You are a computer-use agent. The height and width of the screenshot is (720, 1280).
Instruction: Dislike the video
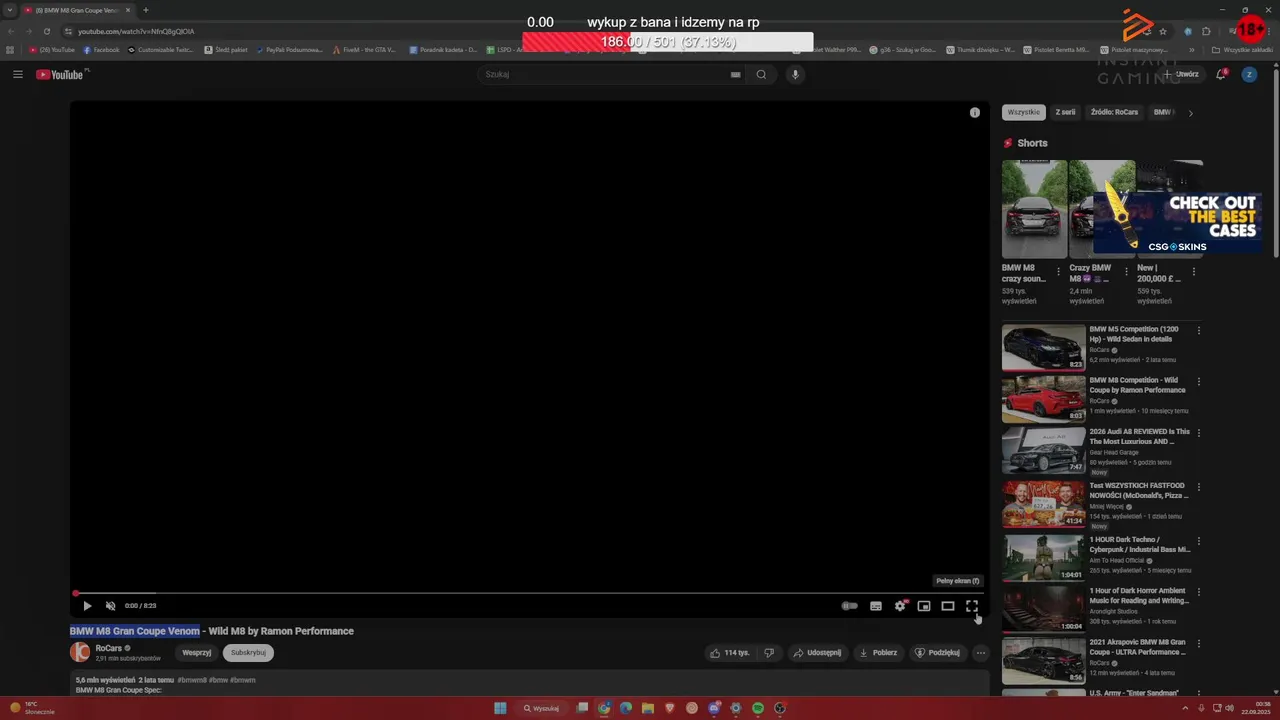pos(769,653)
